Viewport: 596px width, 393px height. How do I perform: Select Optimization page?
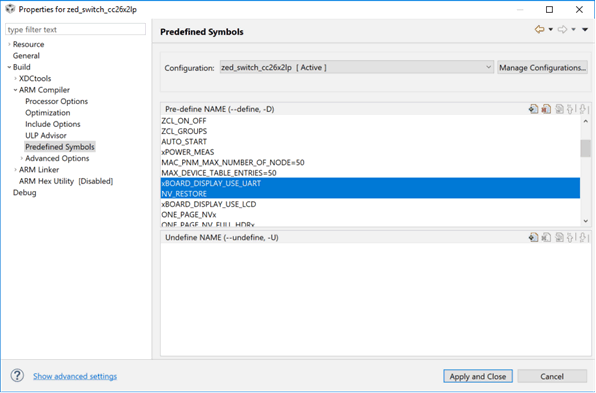pos(48,113)
